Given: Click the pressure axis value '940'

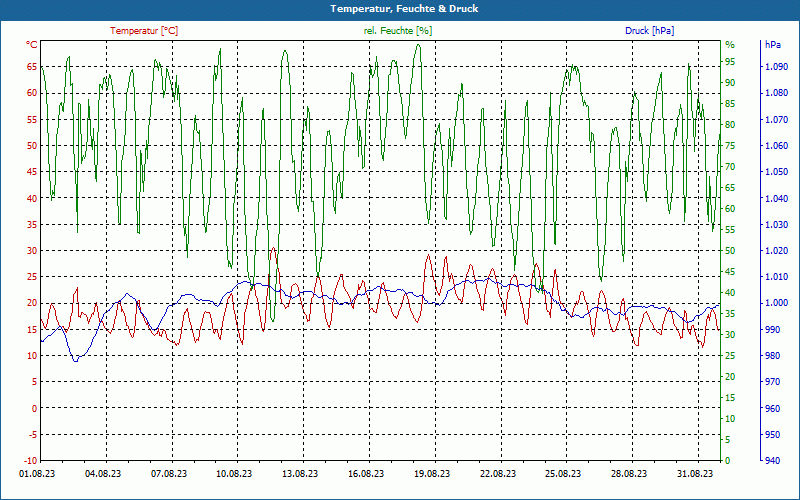Looking at the screenshot, I should point(773,460).
